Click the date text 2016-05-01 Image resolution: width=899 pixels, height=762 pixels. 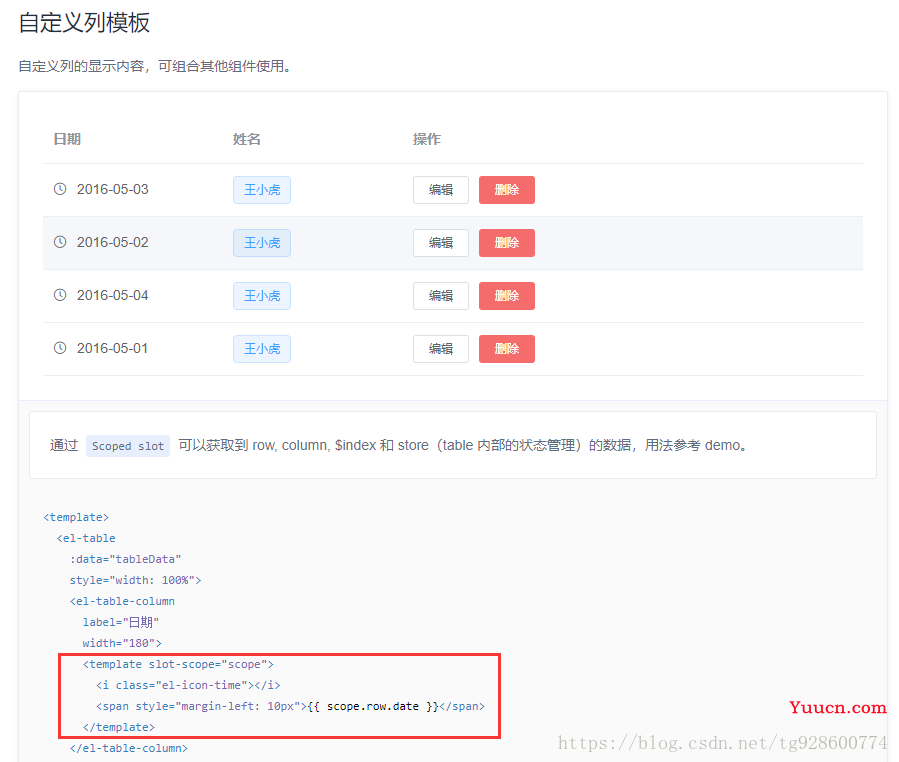pyautogui.click(x=112, y=349)
